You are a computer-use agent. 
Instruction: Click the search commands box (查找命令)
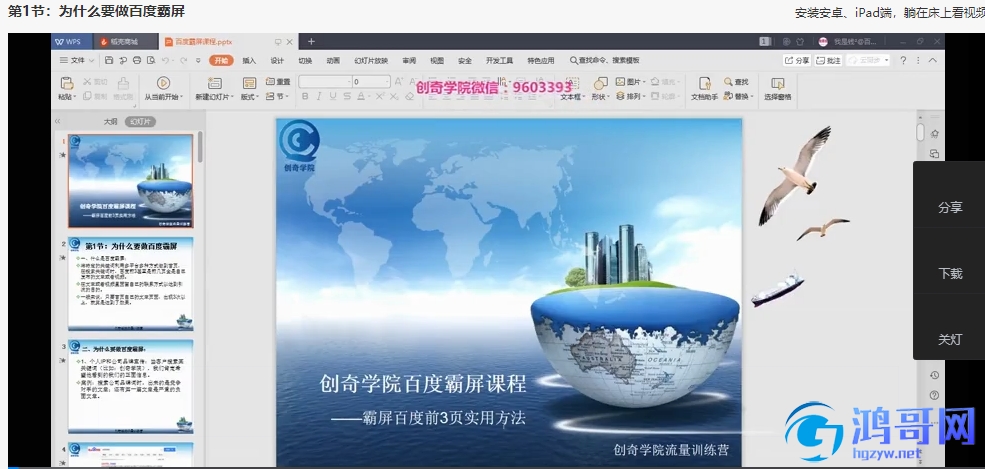604,60
